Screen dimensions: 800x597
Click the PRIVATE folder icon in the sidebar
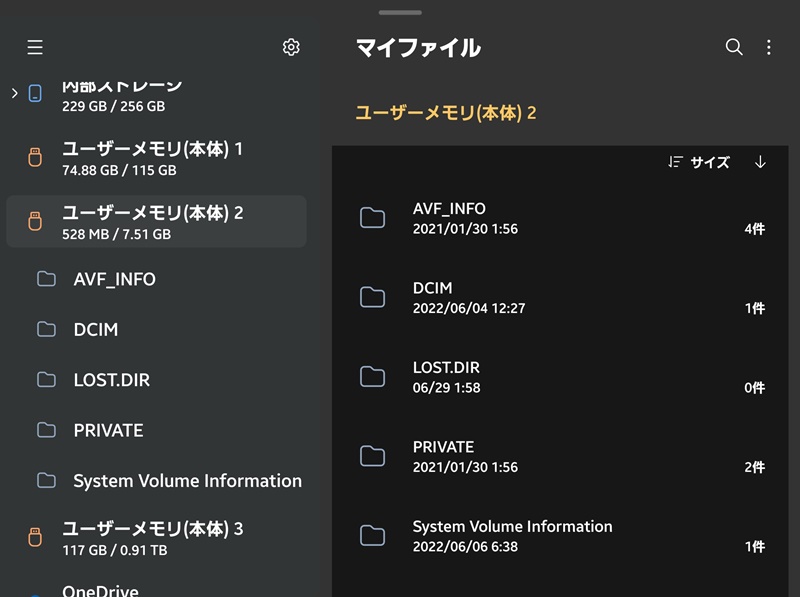[x=46, y=430]
